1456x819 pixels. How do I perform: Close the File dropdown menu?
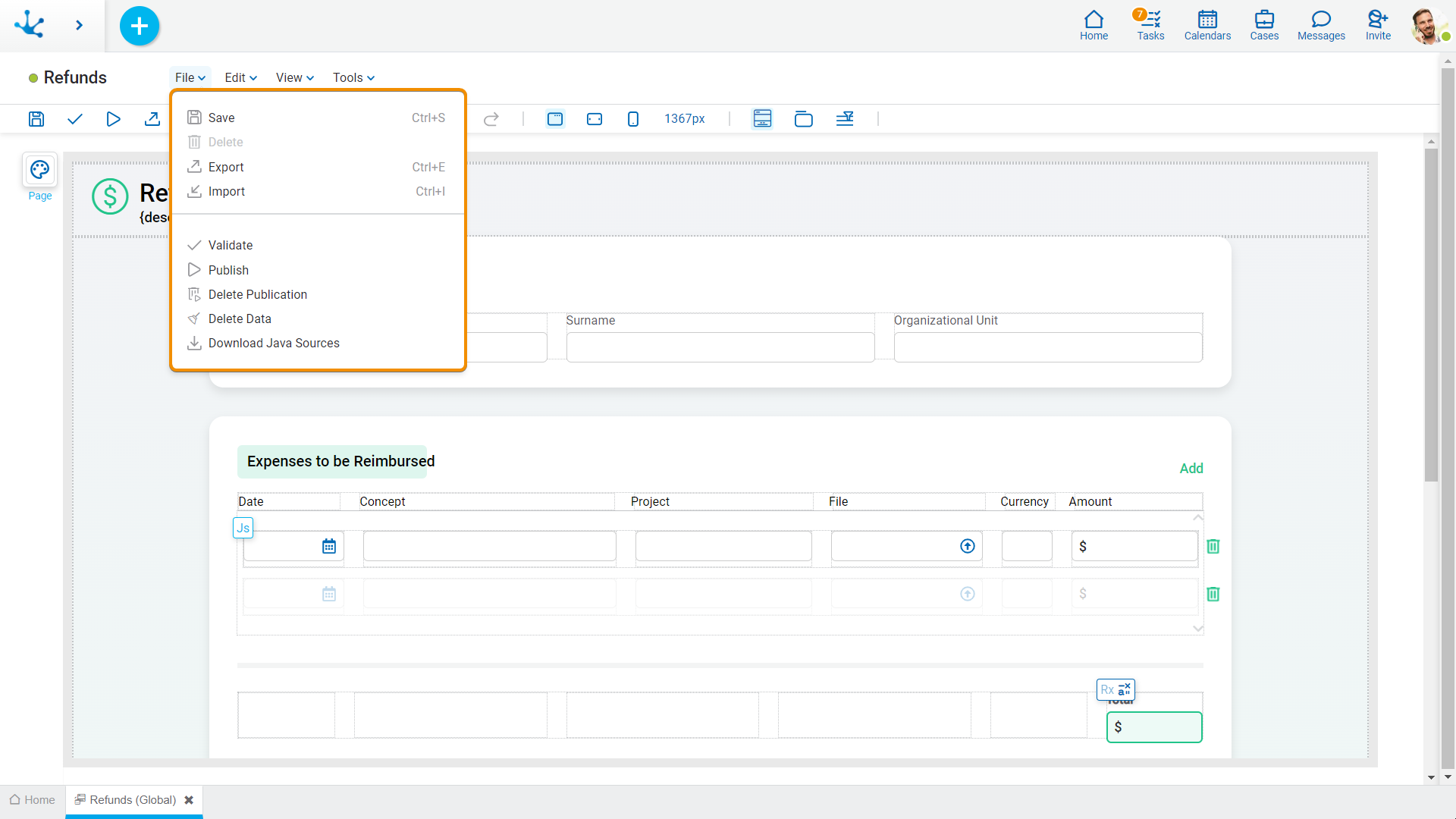[x=190, y=77]
